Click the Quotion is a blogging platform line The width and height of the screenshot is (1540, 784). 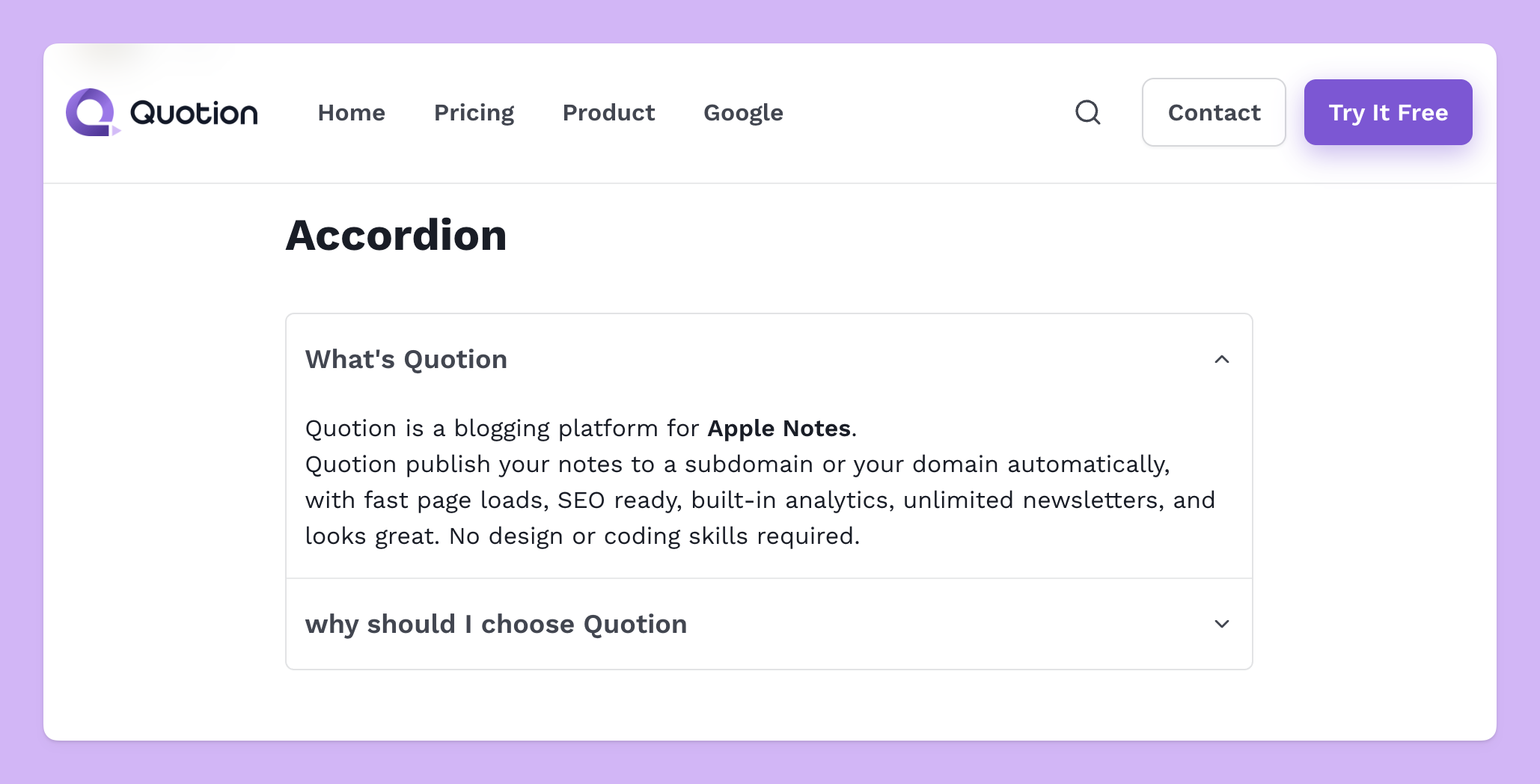pyautogui.click(x=581, y=428)
